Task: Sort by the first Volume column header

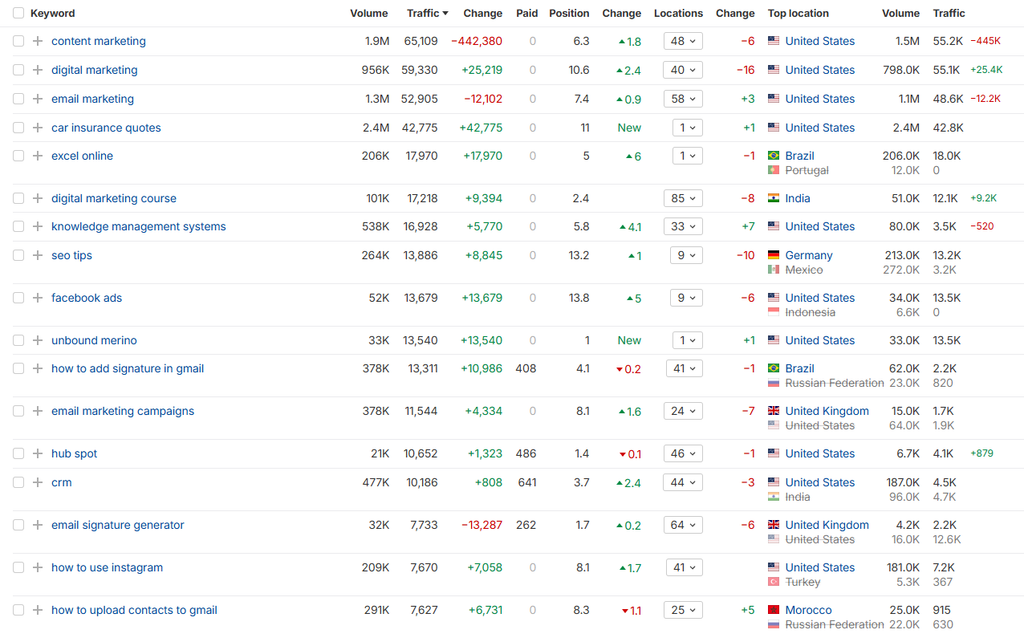Action: (x=368, y=13)
